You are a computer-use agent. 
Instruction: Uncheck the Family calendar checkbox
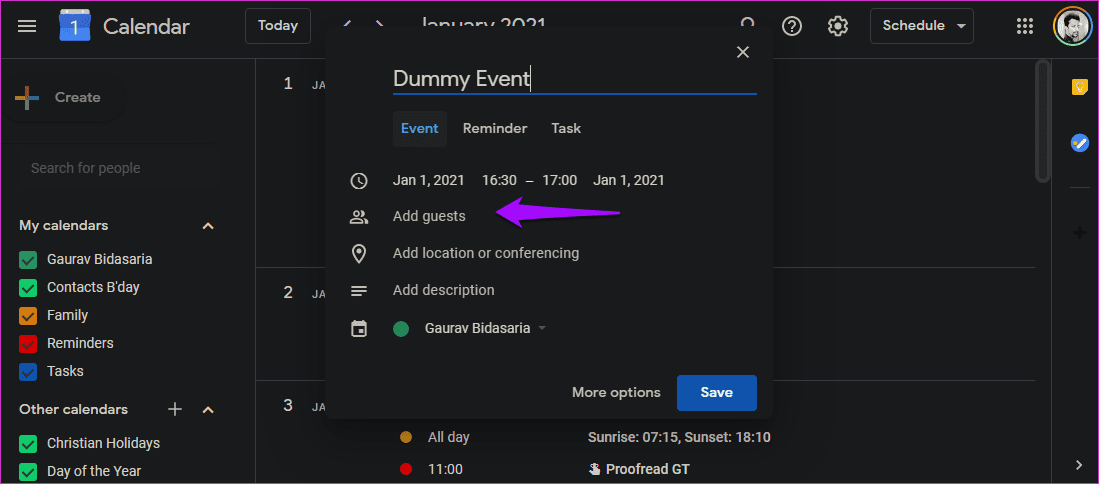[28, 316]
